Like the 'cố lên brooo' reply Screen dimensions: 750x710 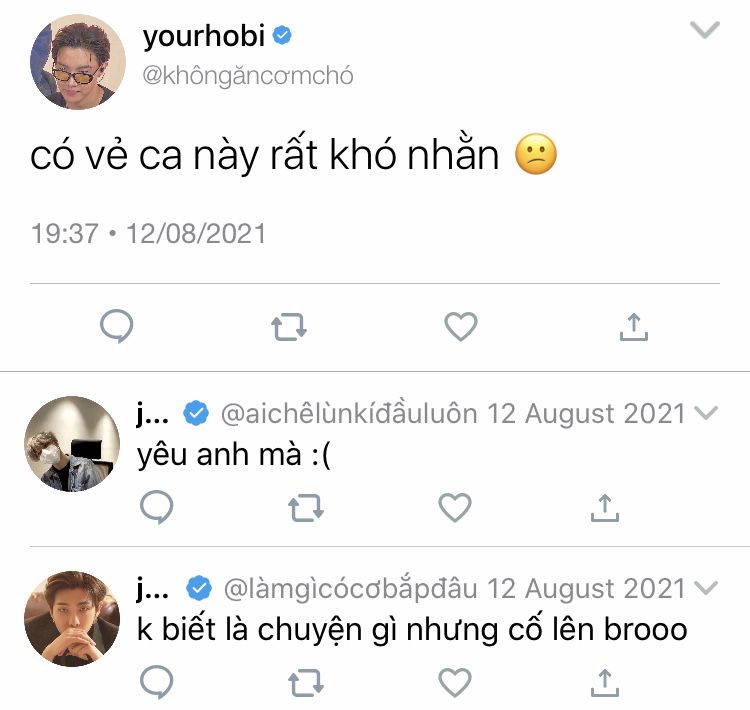click(x=455, y=682)
